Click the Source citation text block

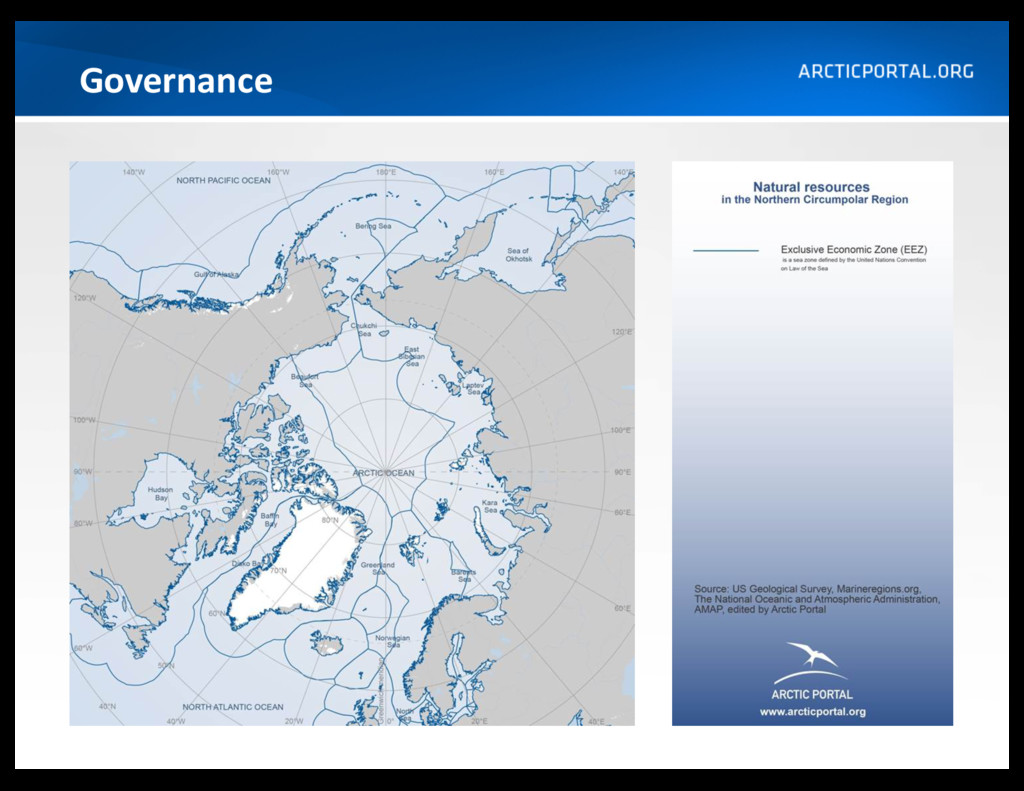coord(817,599)
